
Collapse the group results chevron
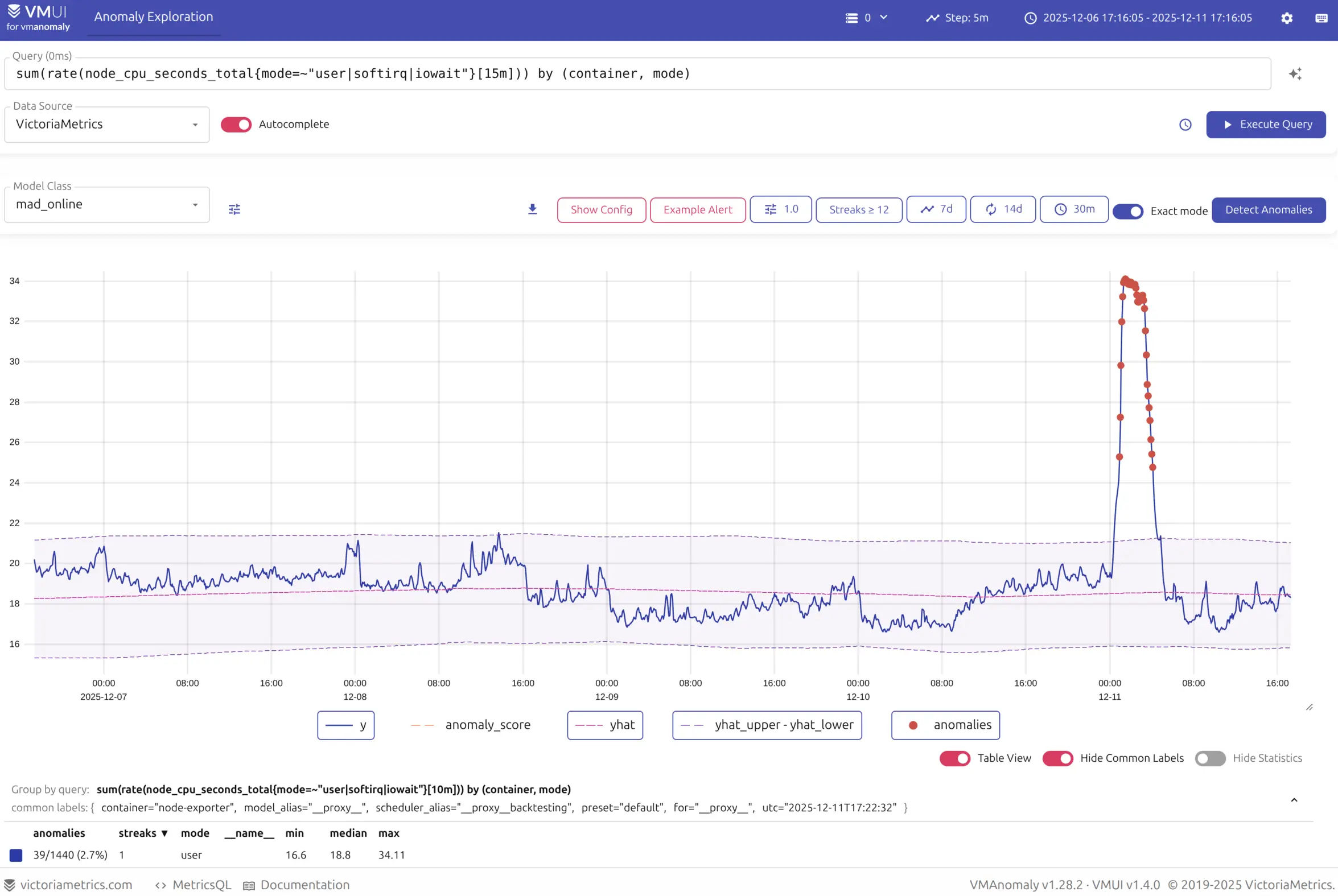tap(1294, 800)
